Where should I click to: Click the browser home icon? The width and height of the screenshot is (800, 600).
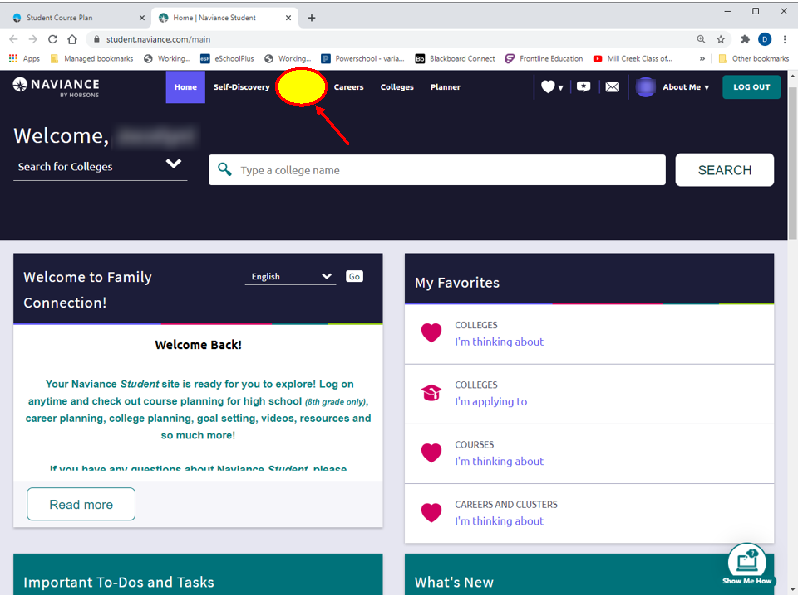(x=72, y=39)
